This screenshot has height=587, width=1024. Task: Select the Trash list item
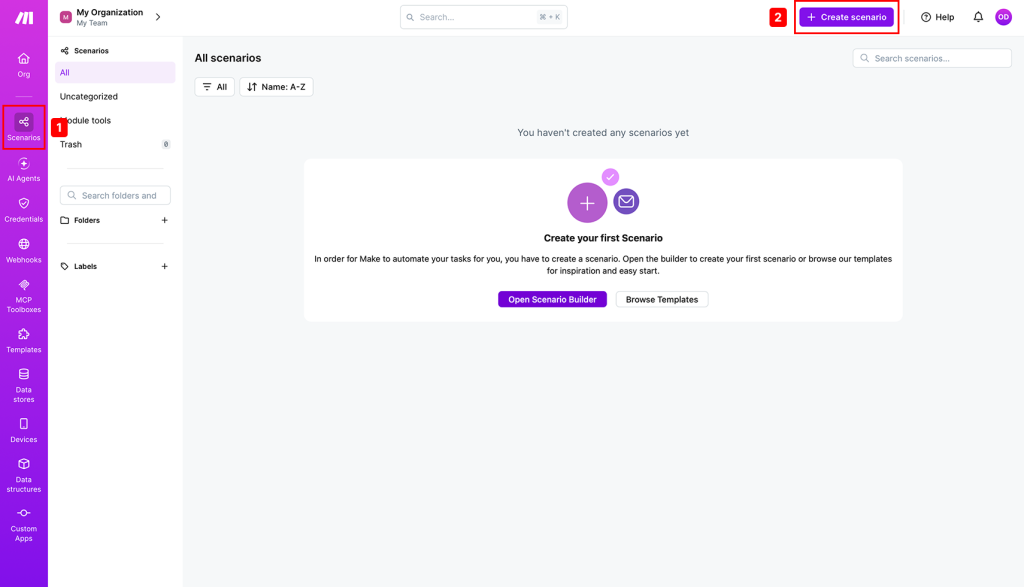[x=115, y=144]
